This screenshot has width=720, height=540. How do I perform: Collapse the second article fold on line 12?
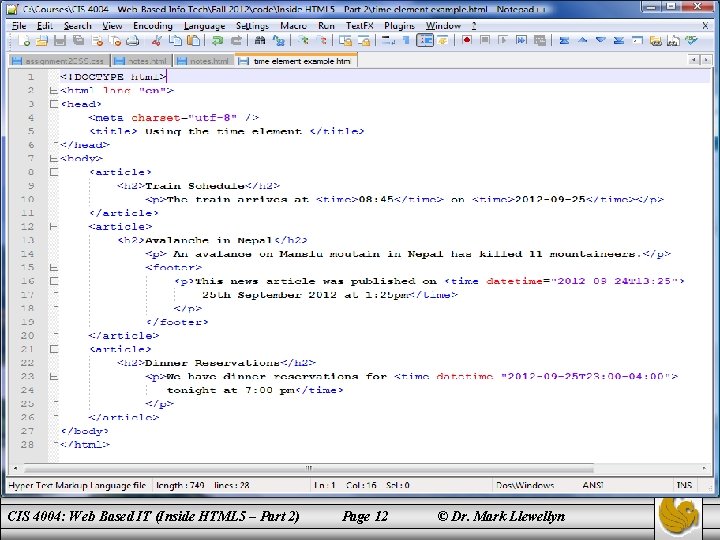(54, 226)
